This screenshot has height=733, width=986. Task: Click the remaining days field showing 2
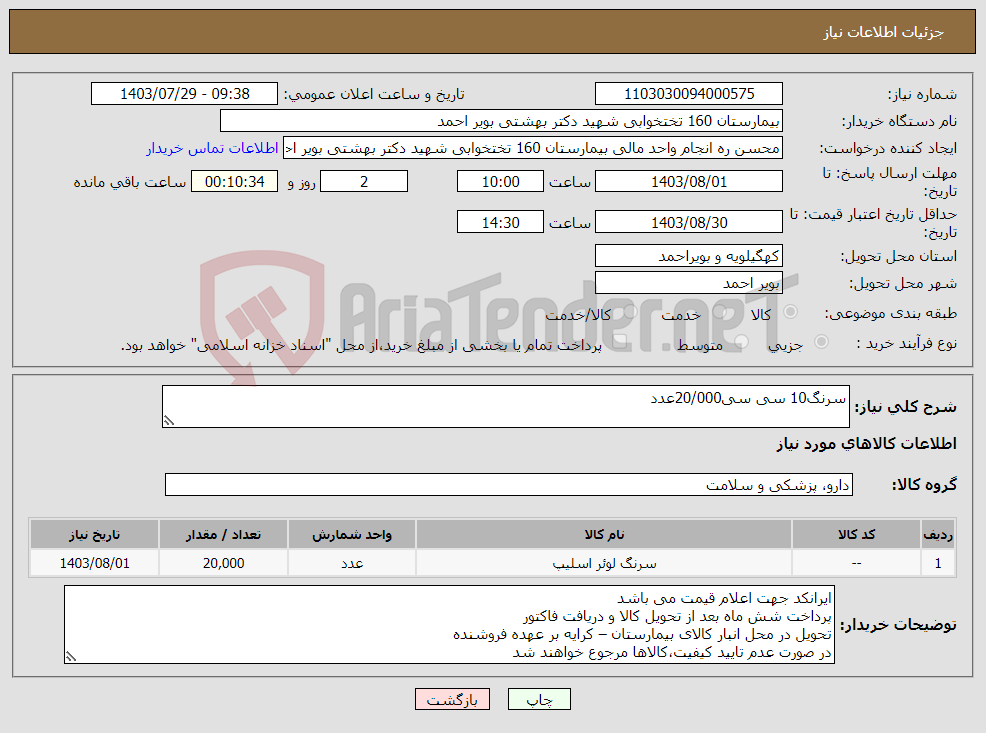(364, 182)
